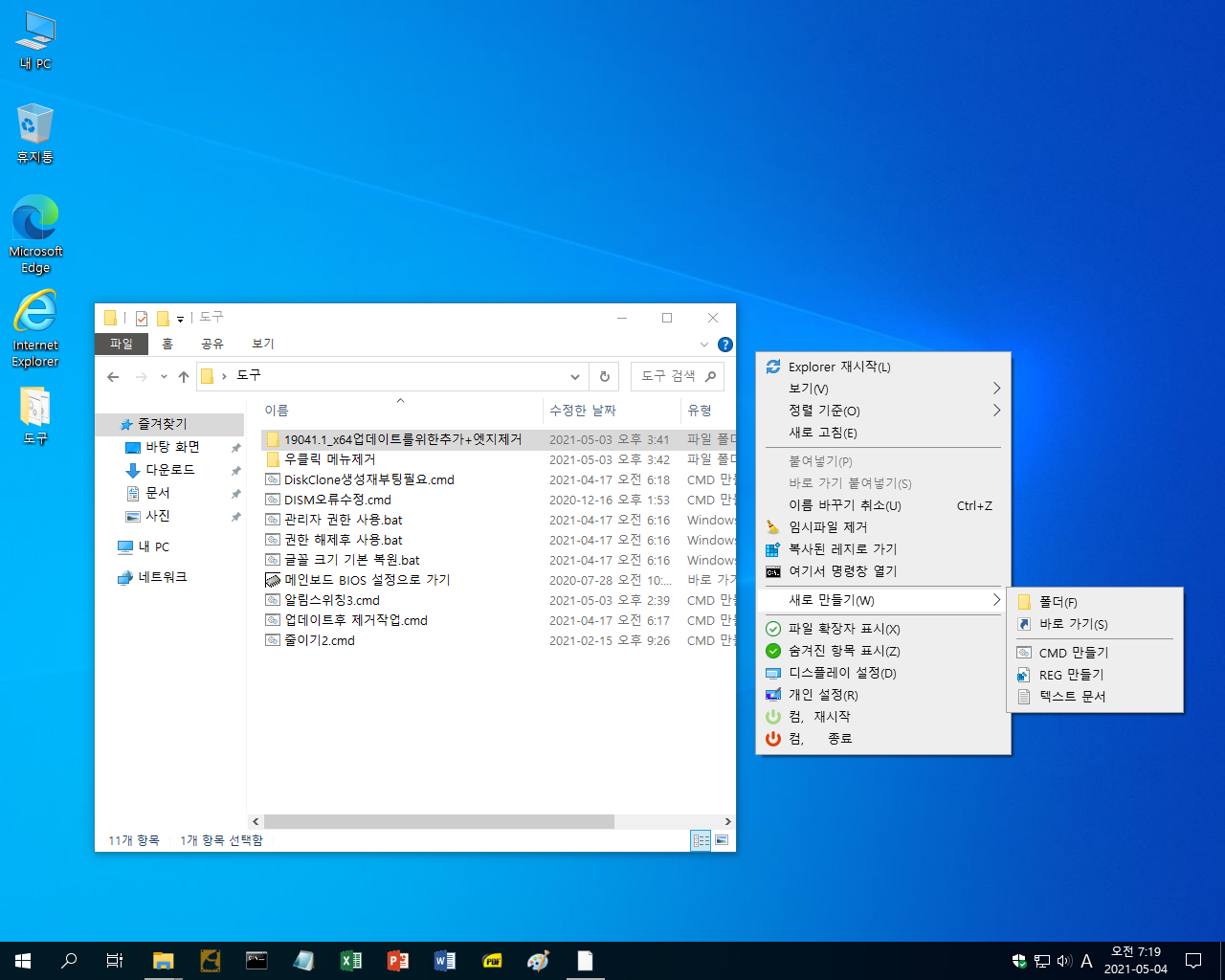The height and width of the screenshot is (980, 1225).
Task: Go up one folder level in Explorer
Action: pos(184,376)
